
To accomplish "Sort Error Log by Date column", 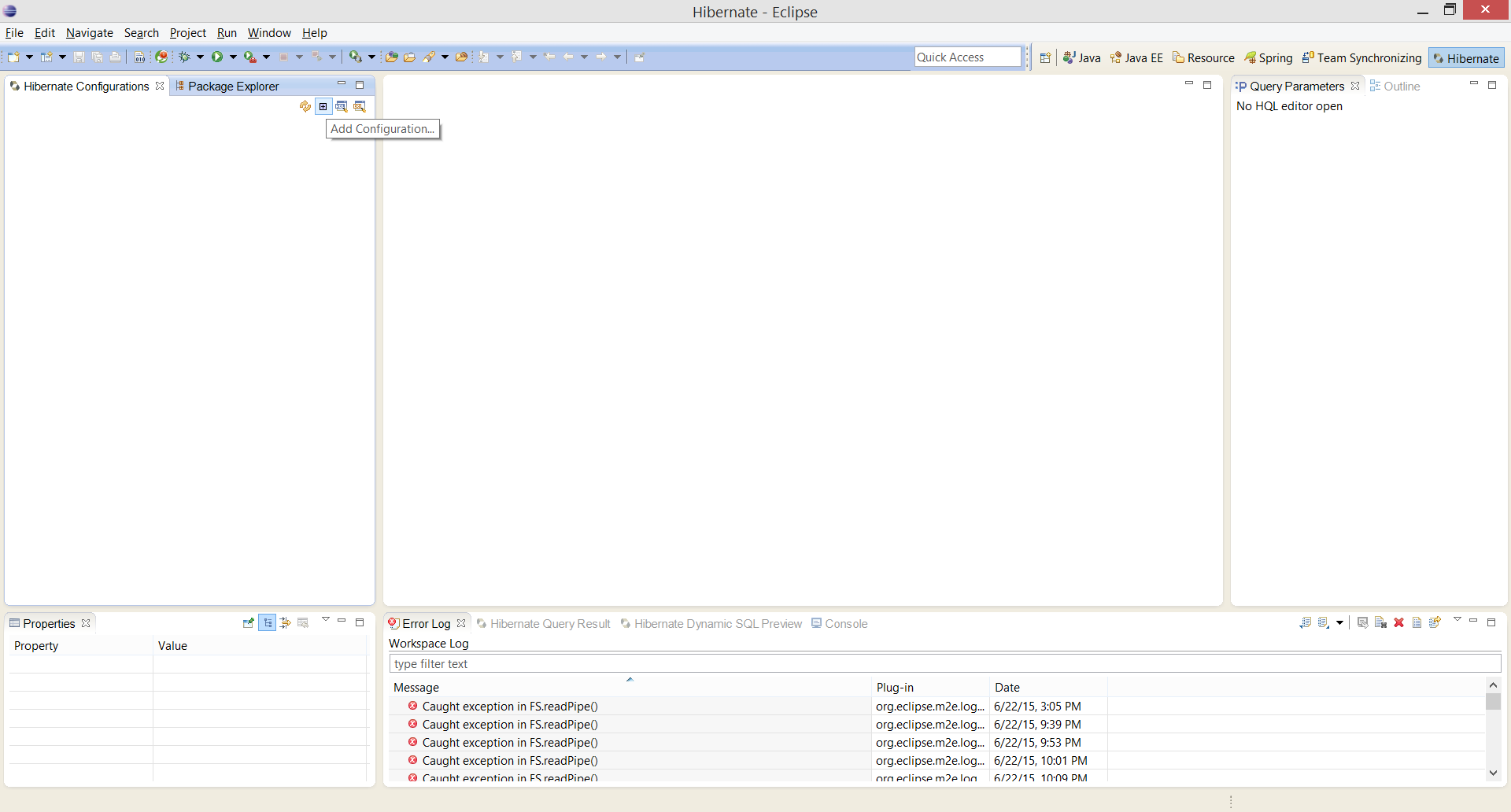I will tap(1048, 687).
